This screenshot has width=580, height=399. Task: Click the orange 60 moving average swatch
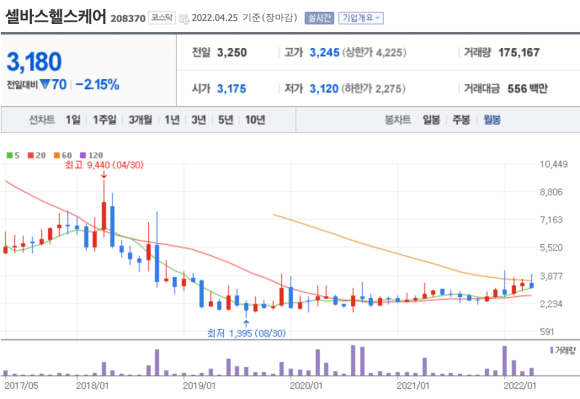click(x=57, y=155)
